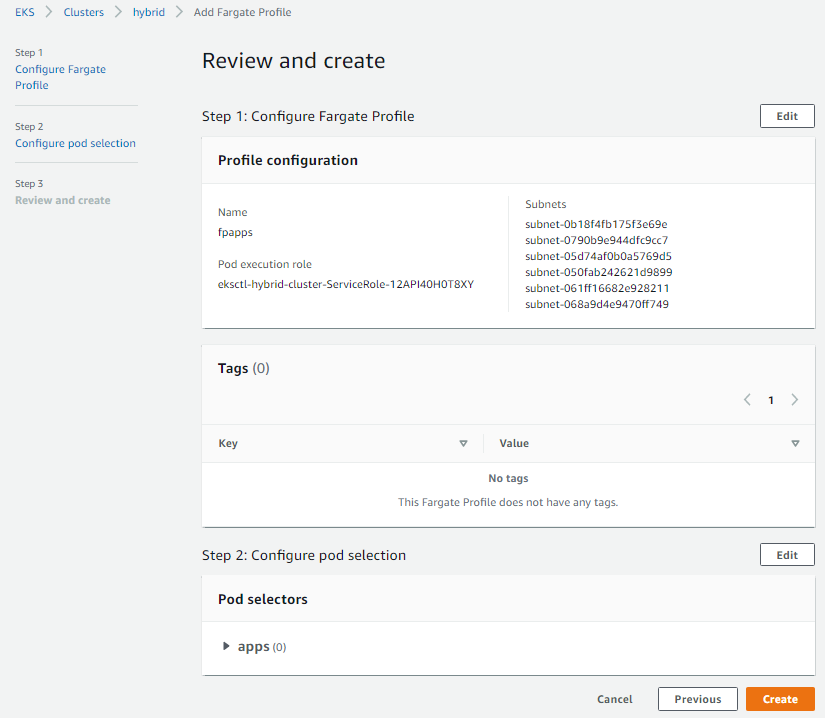
Task: Cancel the Fargate profile creation
Action: point(615,699)
